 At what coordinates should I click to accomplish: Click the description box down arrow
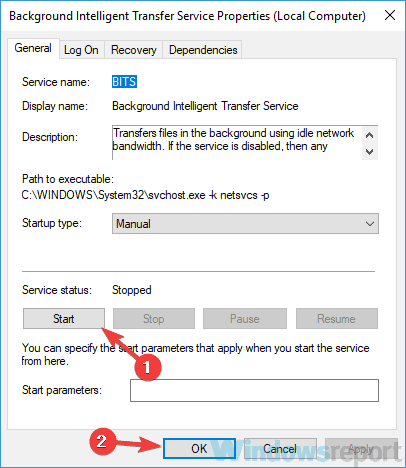pyautogui.click(x=369, y=152)
